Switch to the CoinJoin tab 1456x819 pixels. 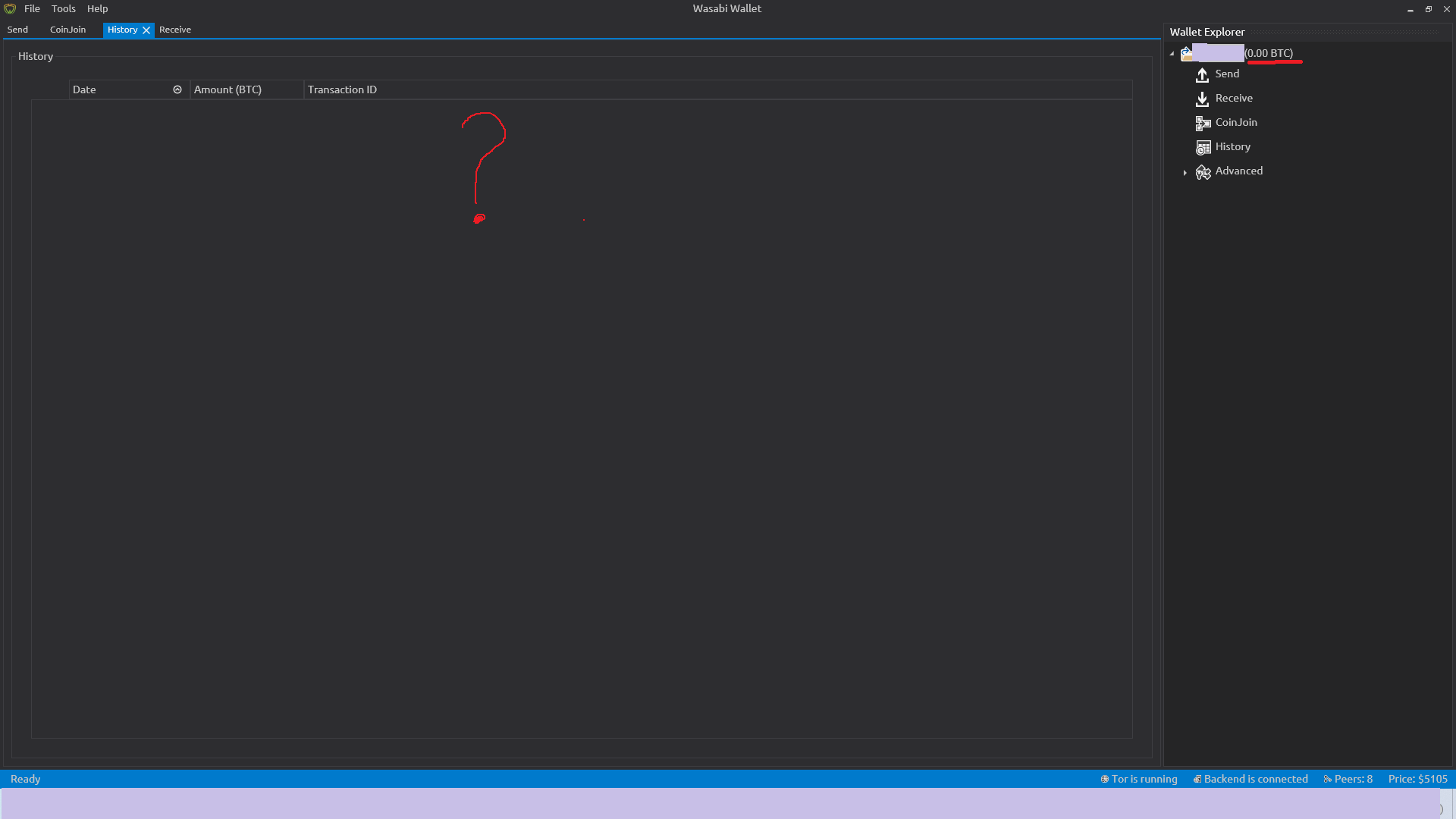67,30
